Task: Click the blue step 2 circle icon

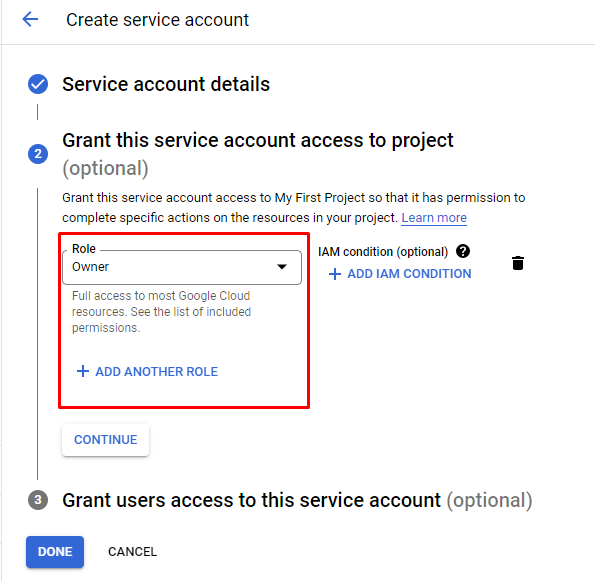Action: [38, 154]
